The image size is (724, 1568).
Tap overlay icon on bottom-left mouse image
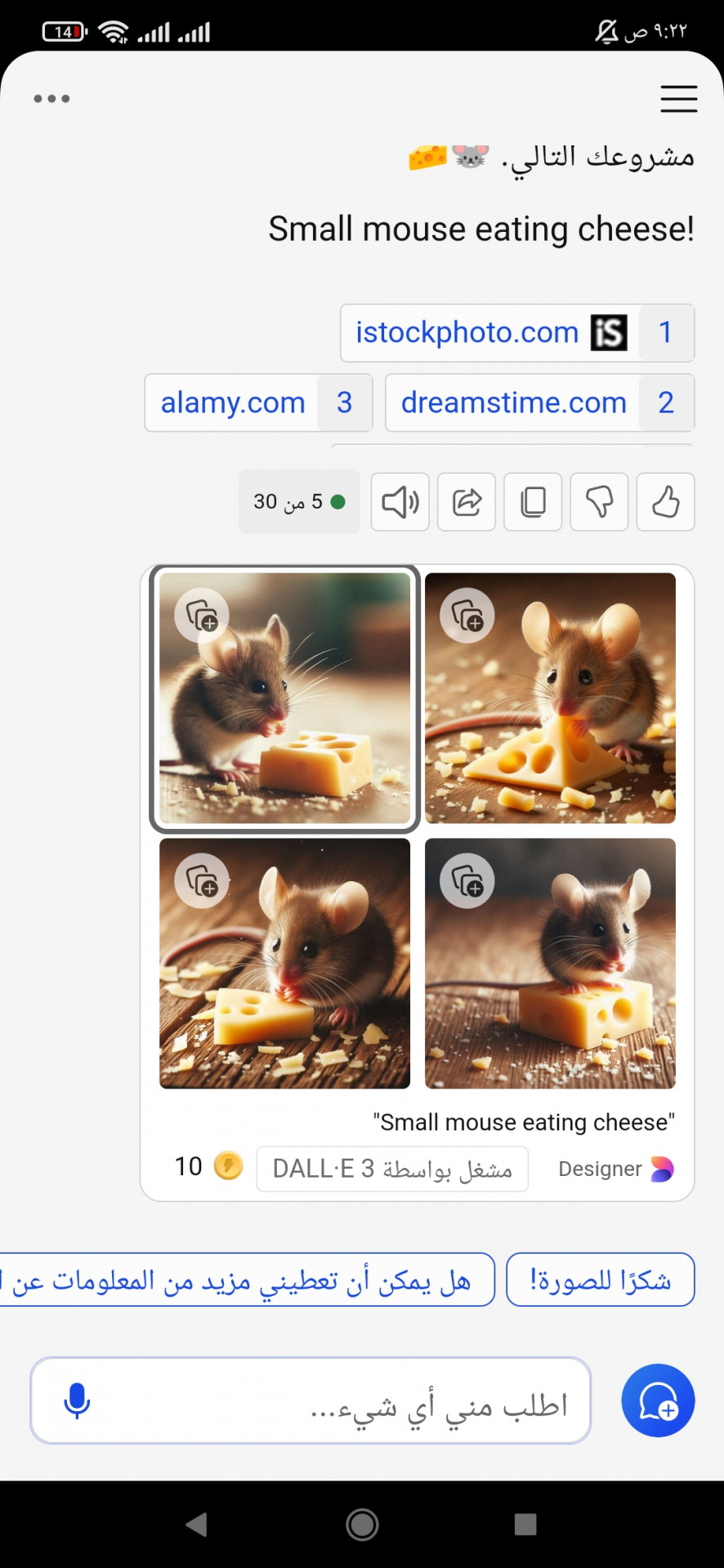pos(202,881)
